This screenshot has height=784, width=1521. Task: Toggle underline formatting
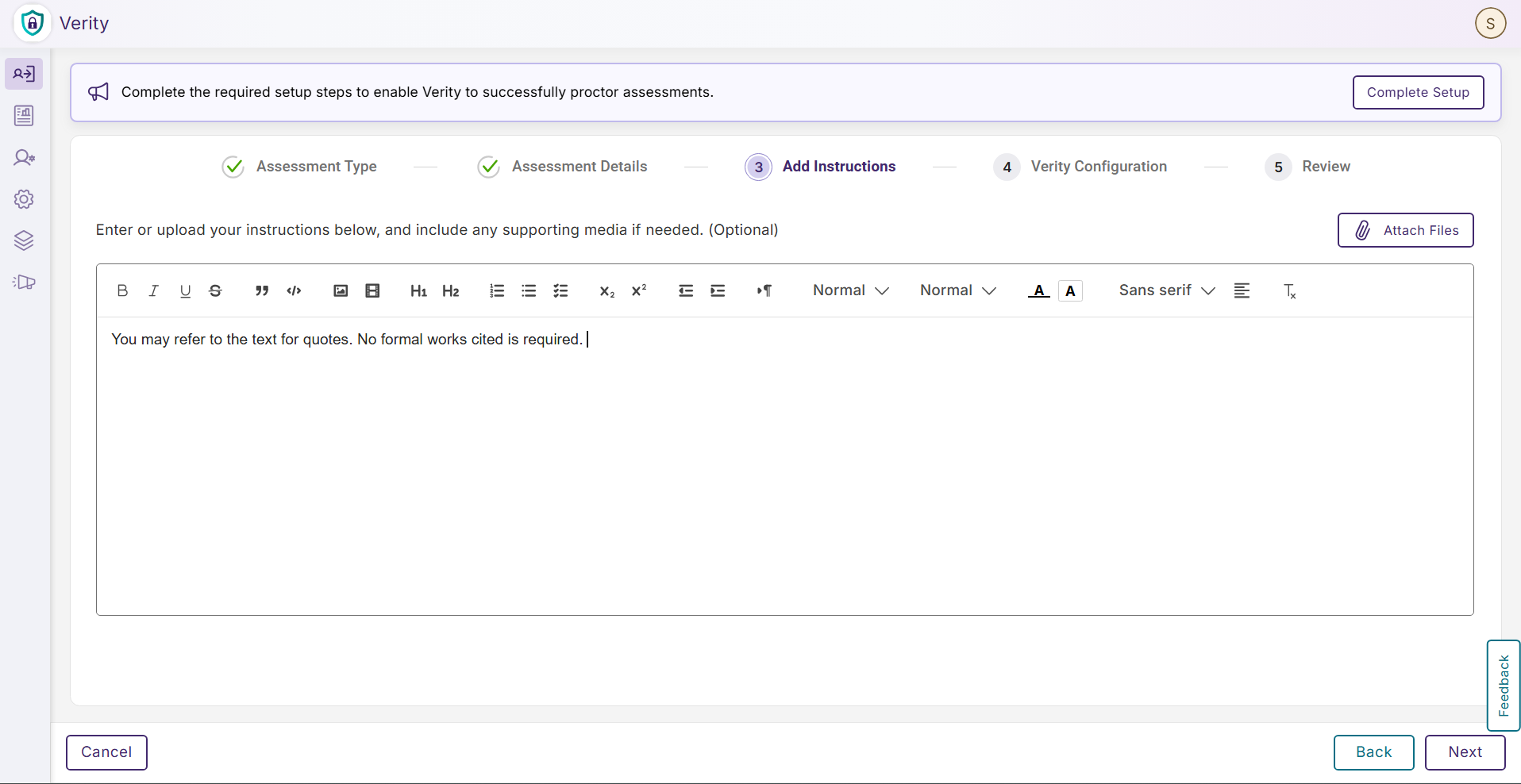coord(186,290)
